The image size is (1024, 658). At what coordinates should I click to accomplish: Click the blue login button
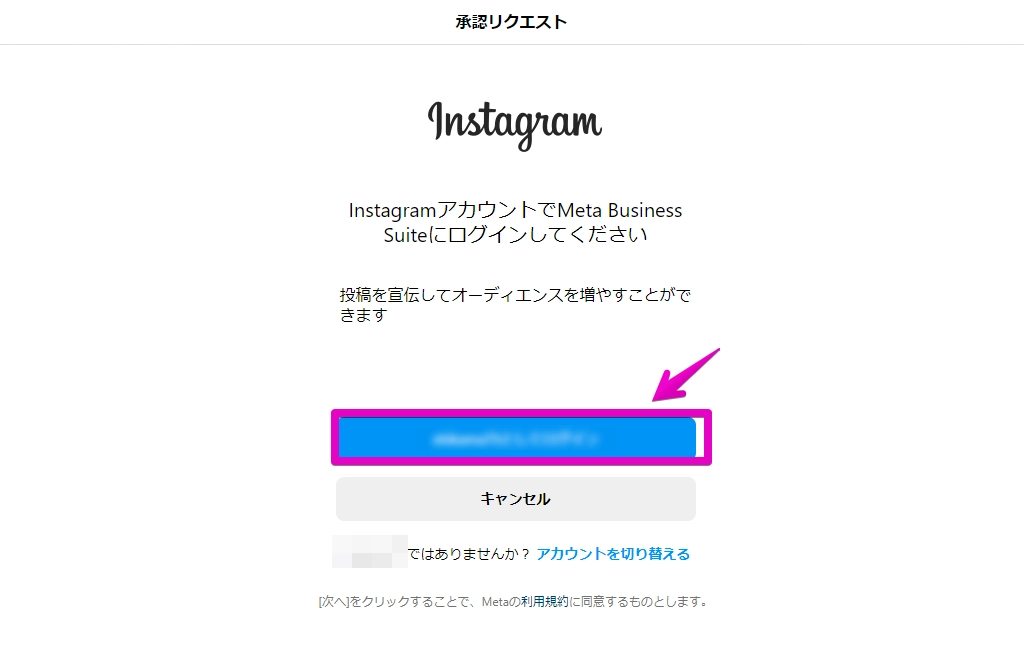517,437
